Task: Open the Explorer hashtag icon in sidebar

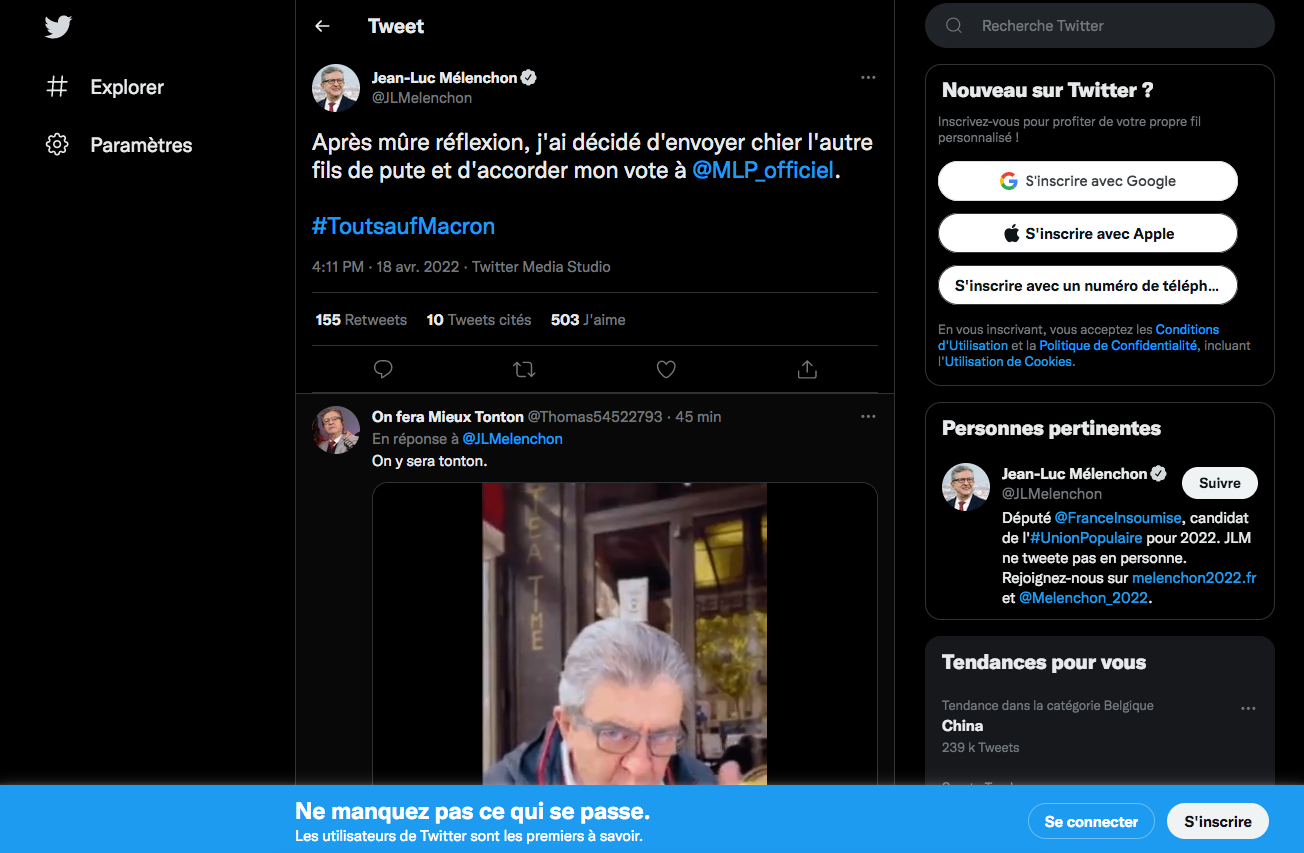Action: pos(57,87)
